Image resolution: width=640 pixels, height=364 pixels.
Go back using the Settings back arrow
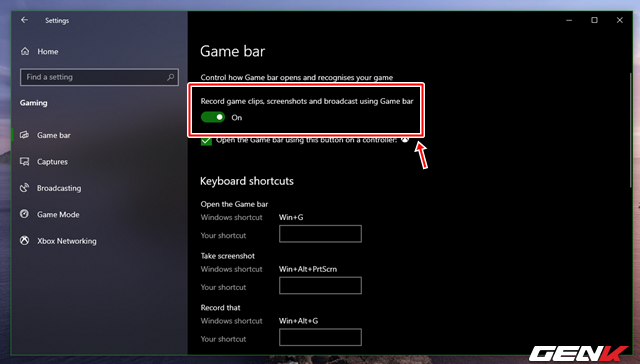(x=24, y=20)
